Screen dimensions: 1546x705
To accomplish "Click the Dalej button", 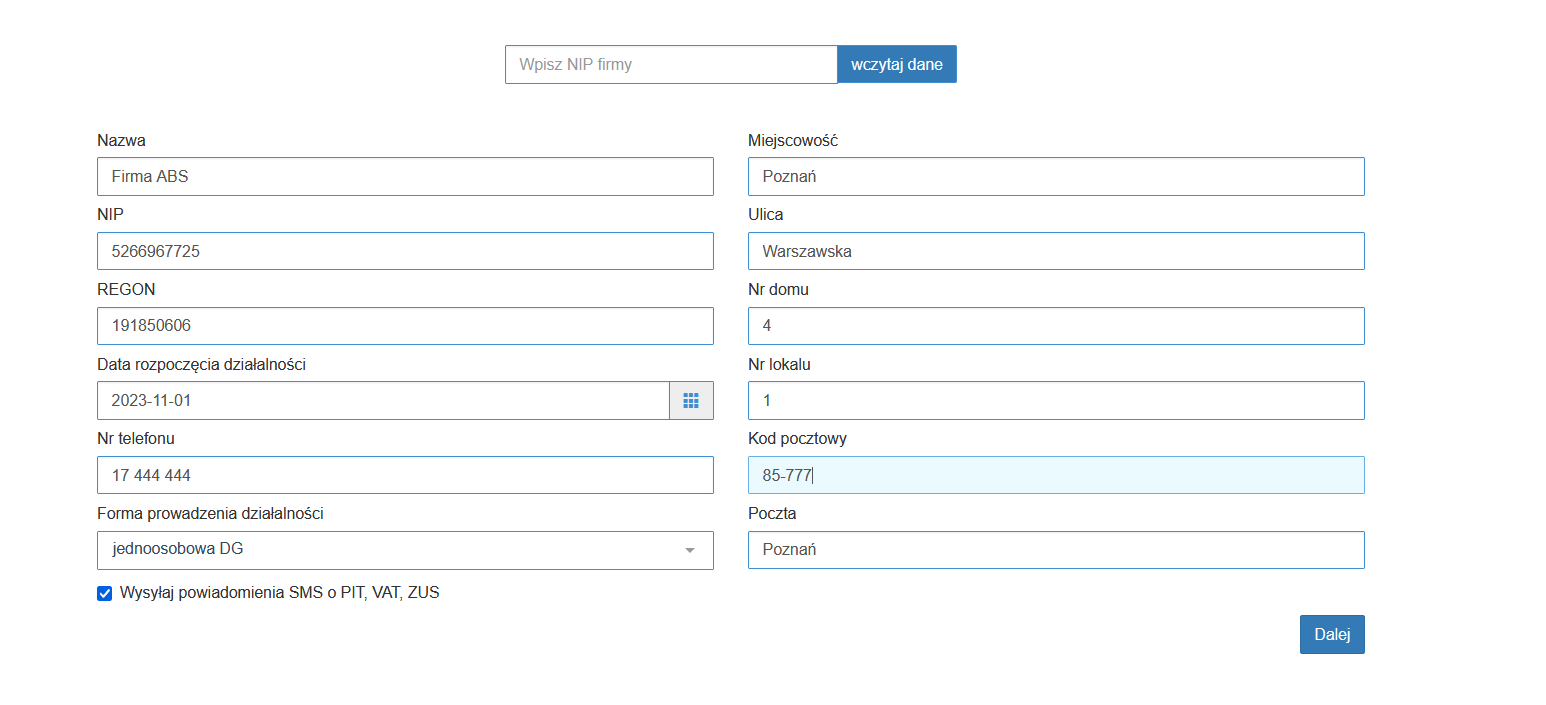I will point(1331,634).
